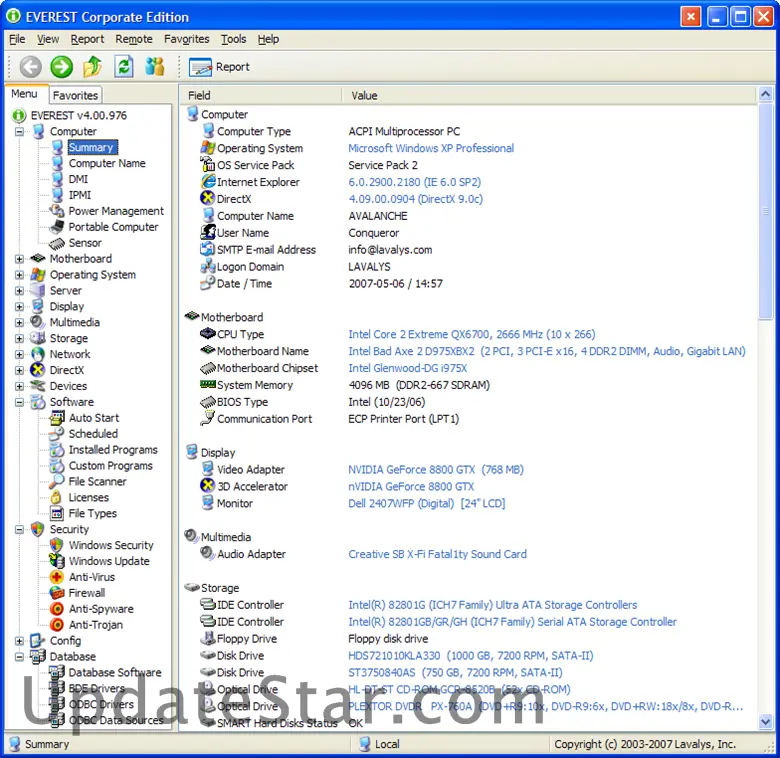Image resolution: width=780 pixels, height=758 pixels.
Task: Click the Firewall icon
Action: 57,593
